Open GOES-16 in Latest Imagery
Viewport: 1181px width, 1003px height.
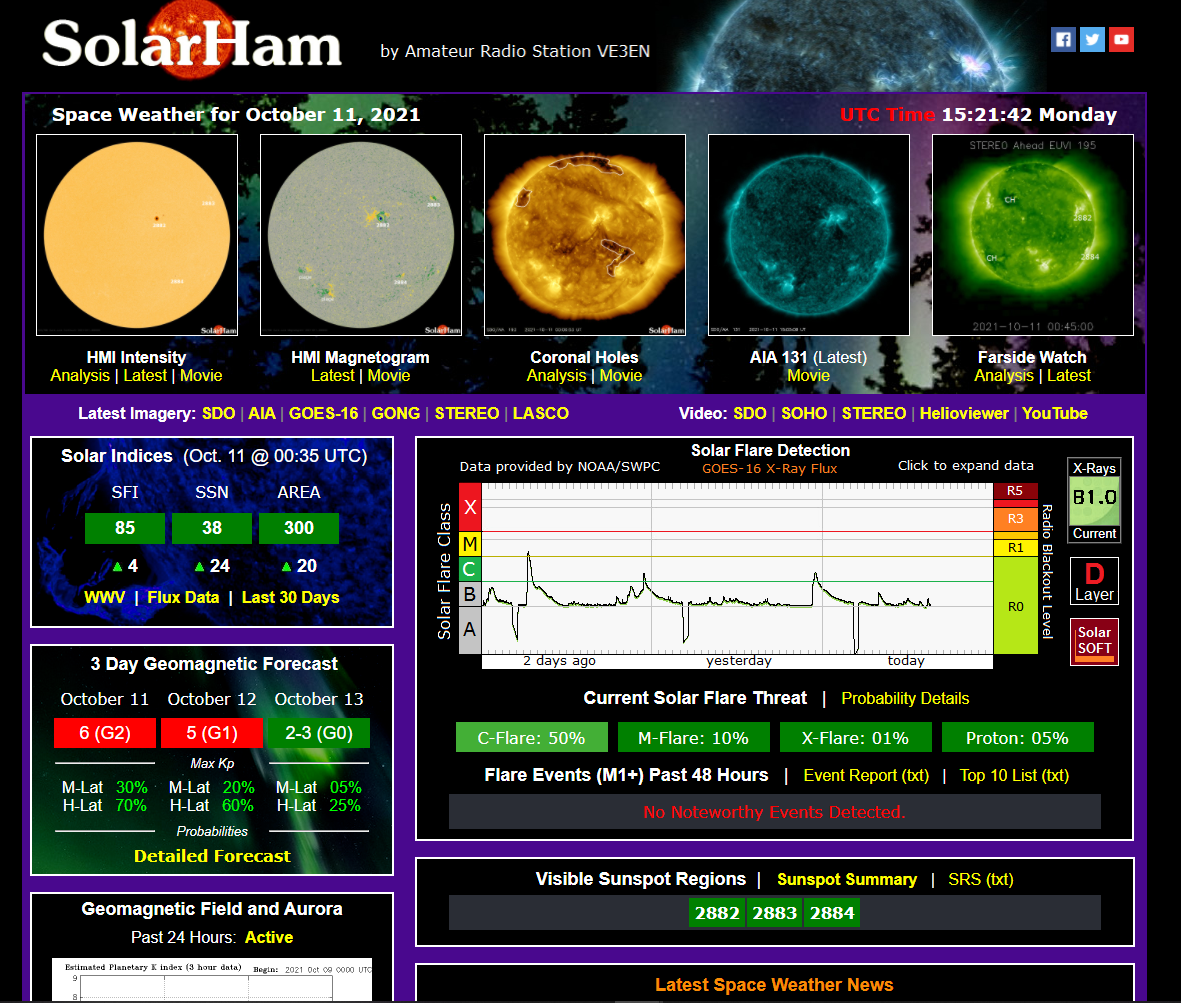[324, 413]
